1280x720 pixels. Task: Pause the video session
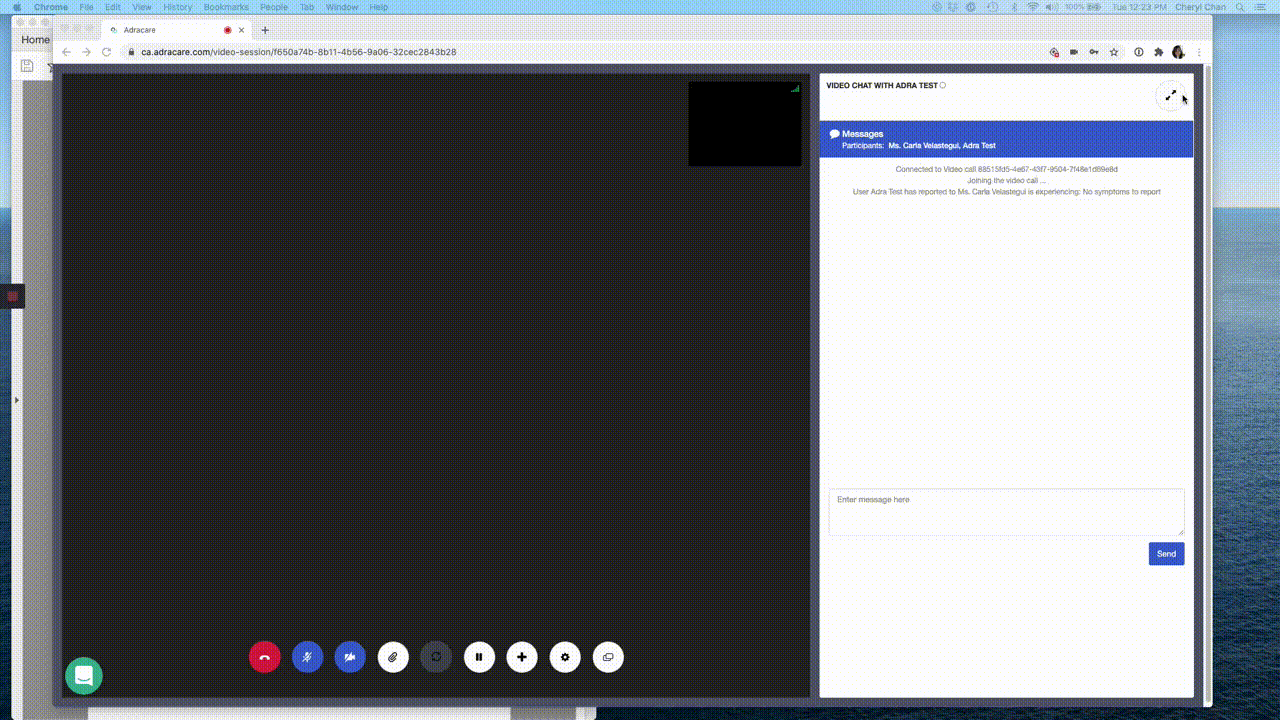479,657
